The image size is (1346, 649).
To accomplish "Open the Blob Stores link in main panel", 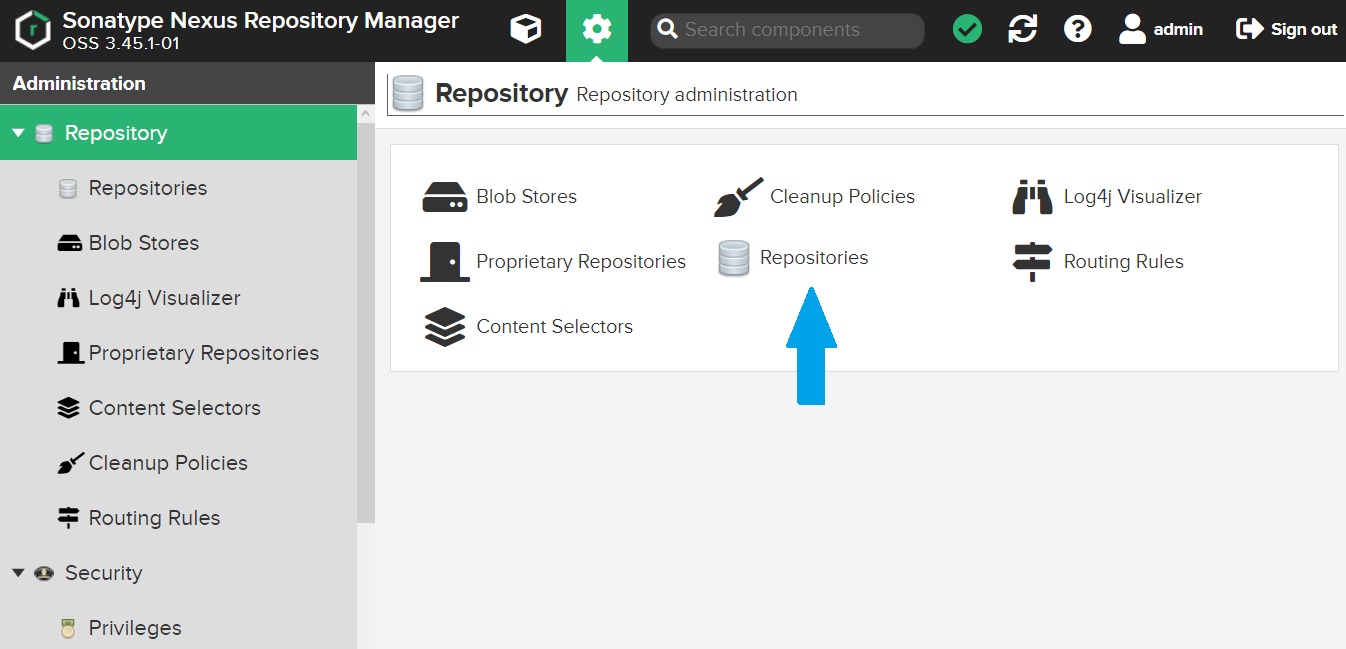I will [526, 197].
